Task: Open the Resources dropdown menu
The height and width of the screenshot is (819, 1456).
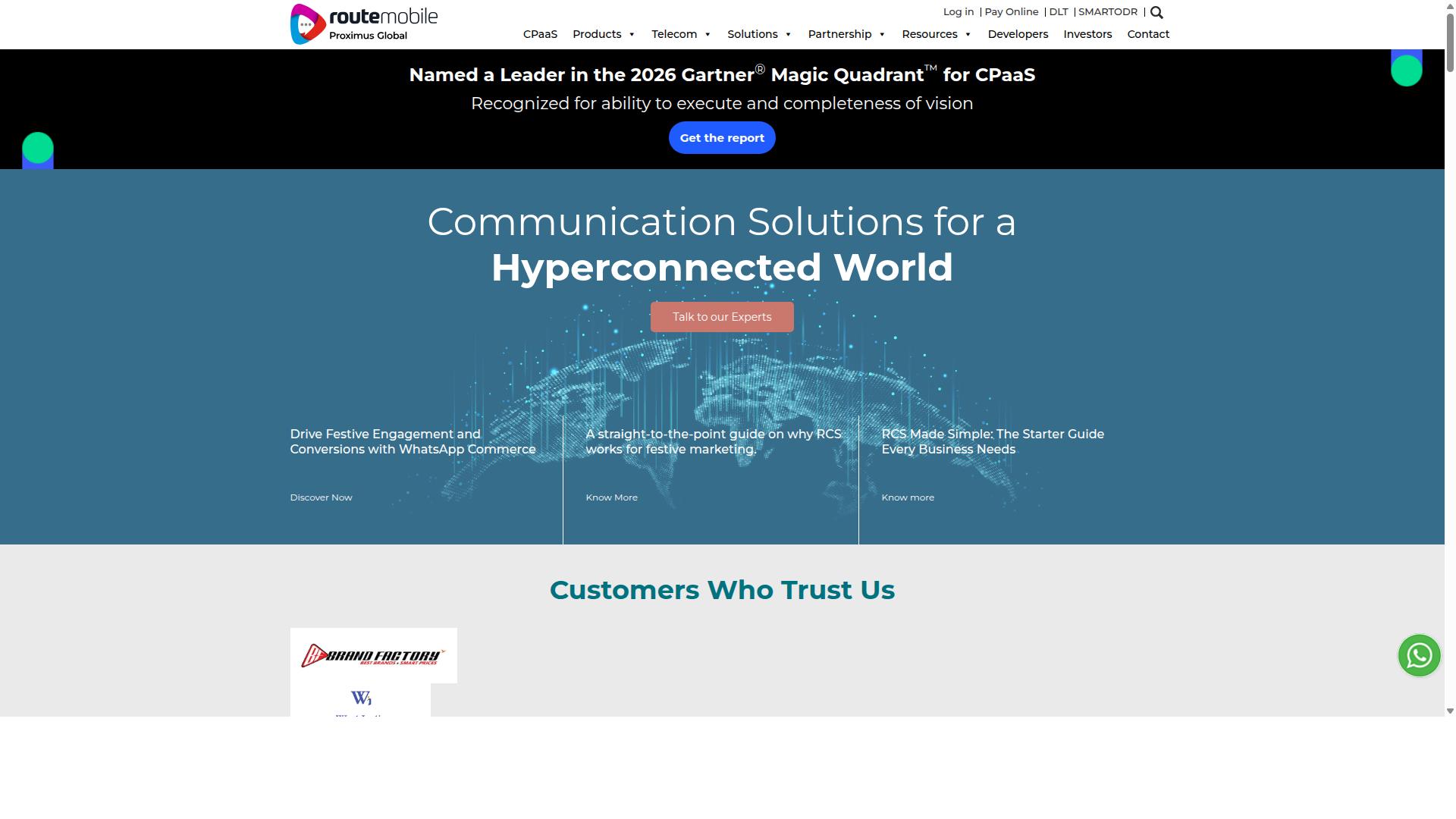Action: click(x=937, y=34)
